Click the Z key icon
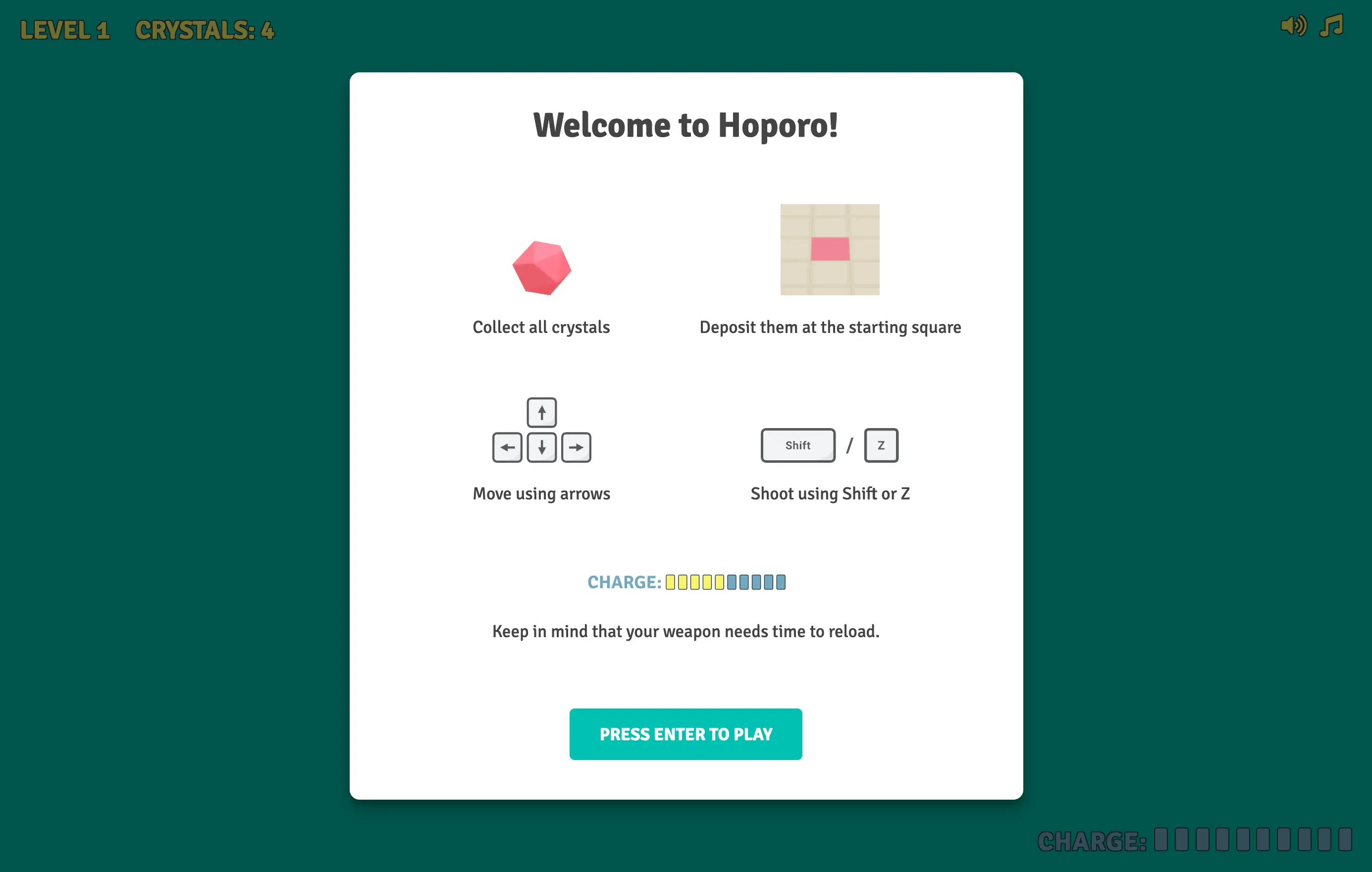This screenshot has height=872, width=1372. (x=881, y=445)
